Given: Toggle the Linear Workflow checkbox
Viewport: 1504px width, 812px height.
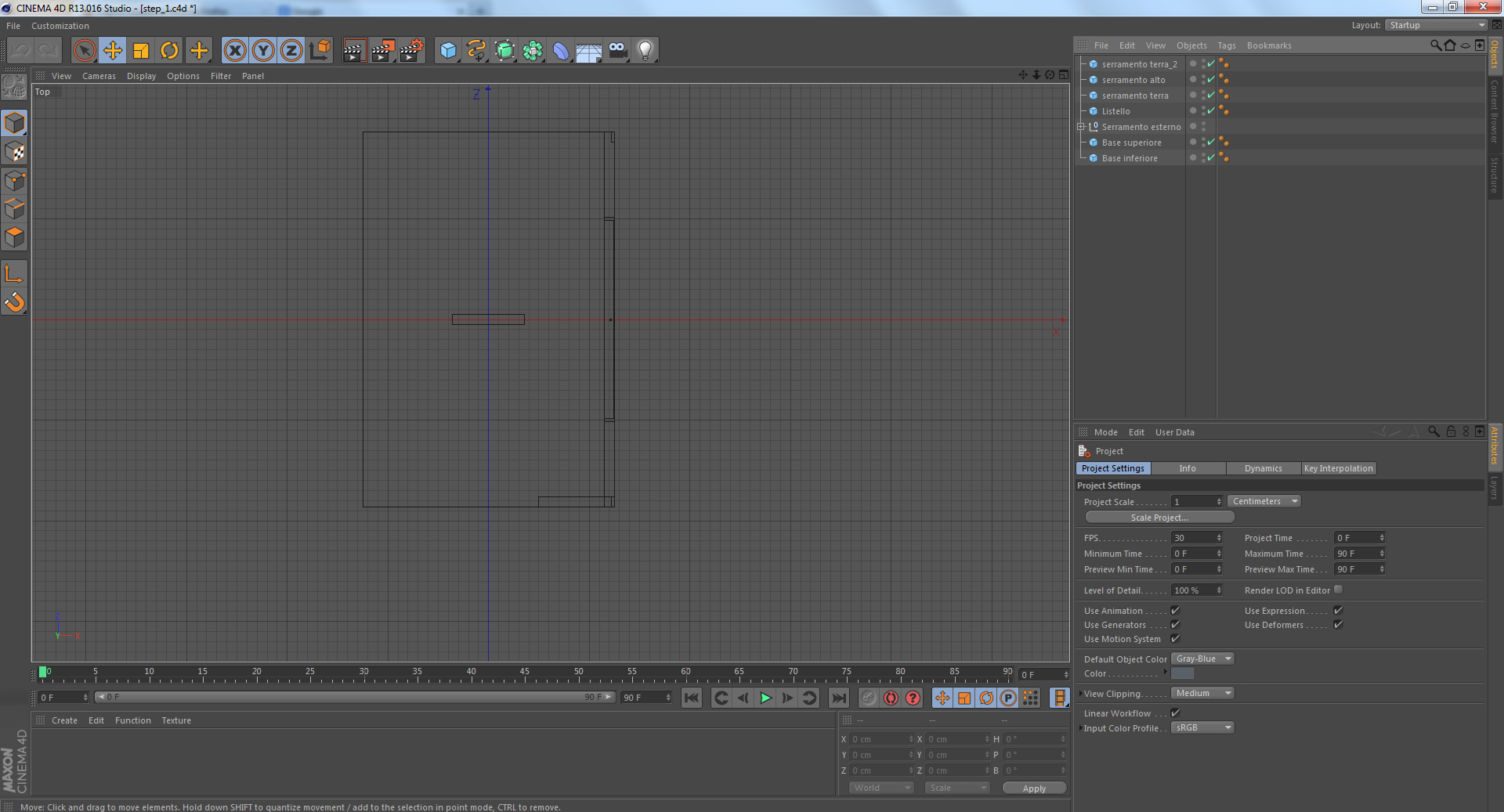Looking at the screenshot, I should [x=1175, y=713].
